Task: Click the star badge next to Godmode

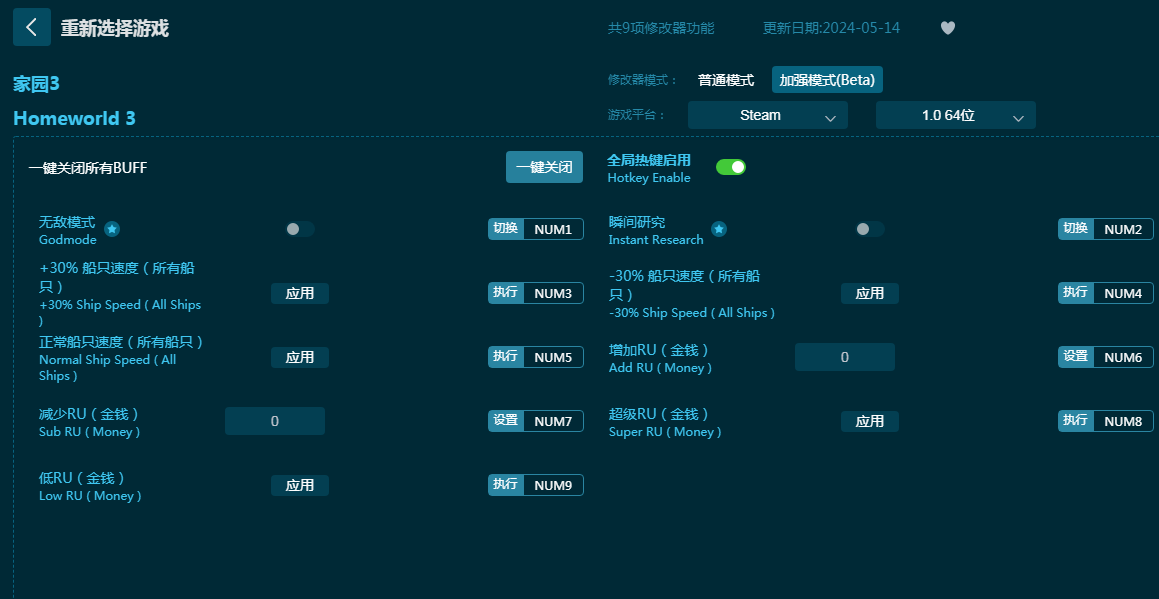Action: click(x=112, y=229)
